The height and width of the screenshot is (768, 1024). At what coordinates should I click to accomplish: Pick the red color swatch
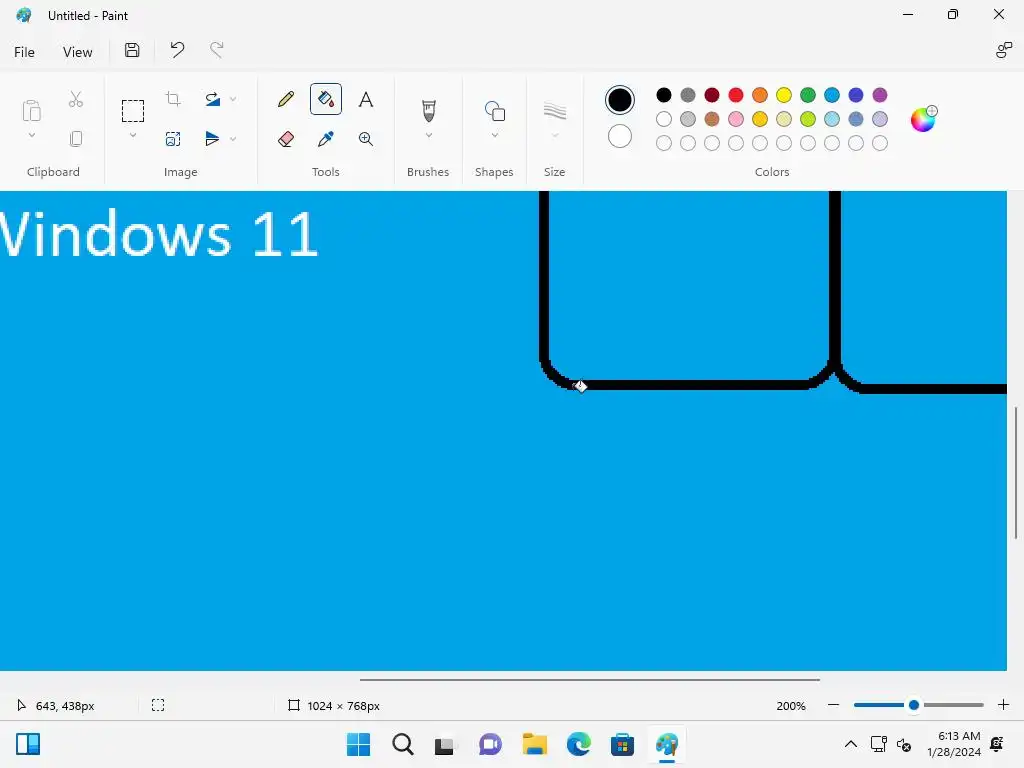click(735, 95)
